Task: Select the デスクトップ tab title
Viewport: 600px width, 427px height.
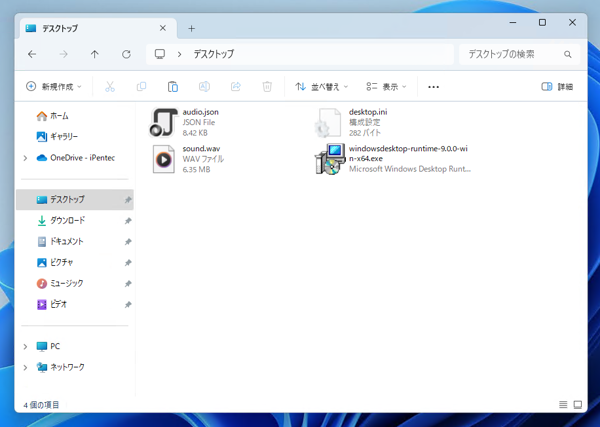Action: pos(60,28)
